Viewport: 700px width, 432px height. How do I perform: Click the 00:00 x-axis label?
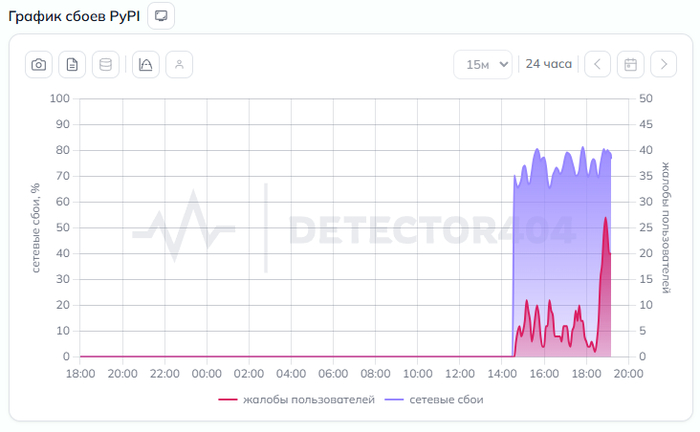pos(207,374)
